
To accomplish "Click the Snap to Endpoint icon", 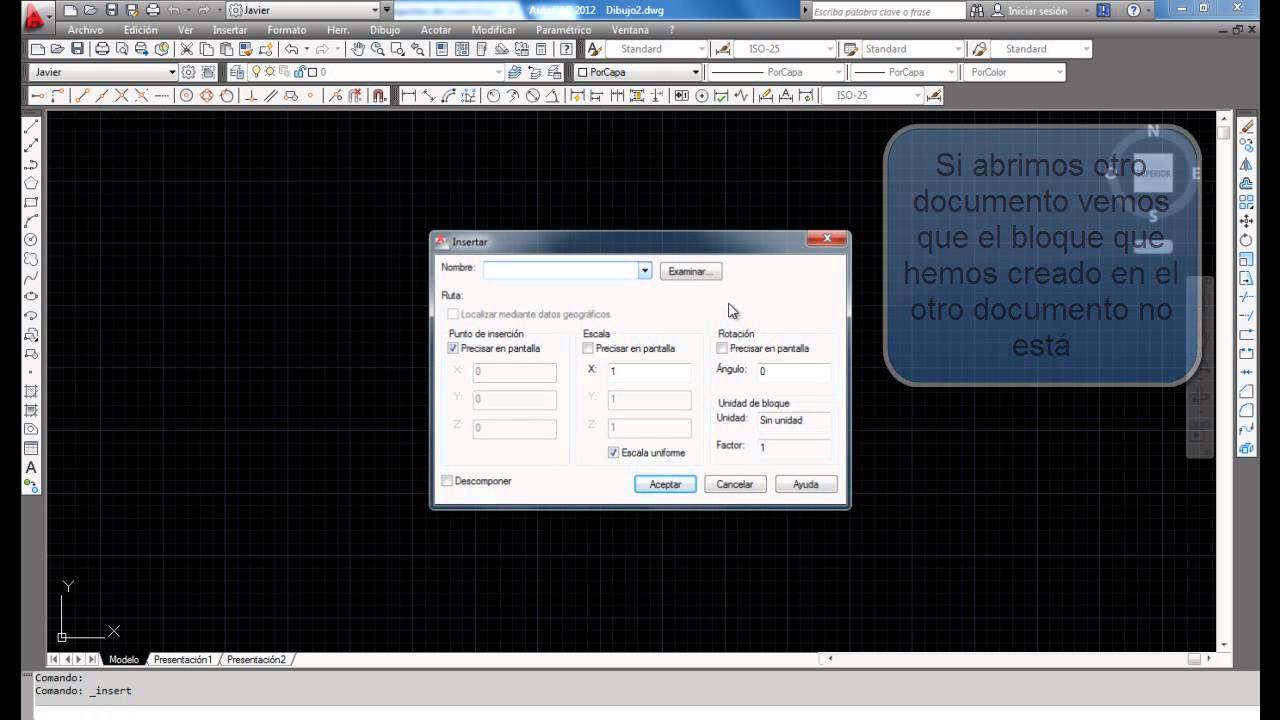I will (83, 96).
